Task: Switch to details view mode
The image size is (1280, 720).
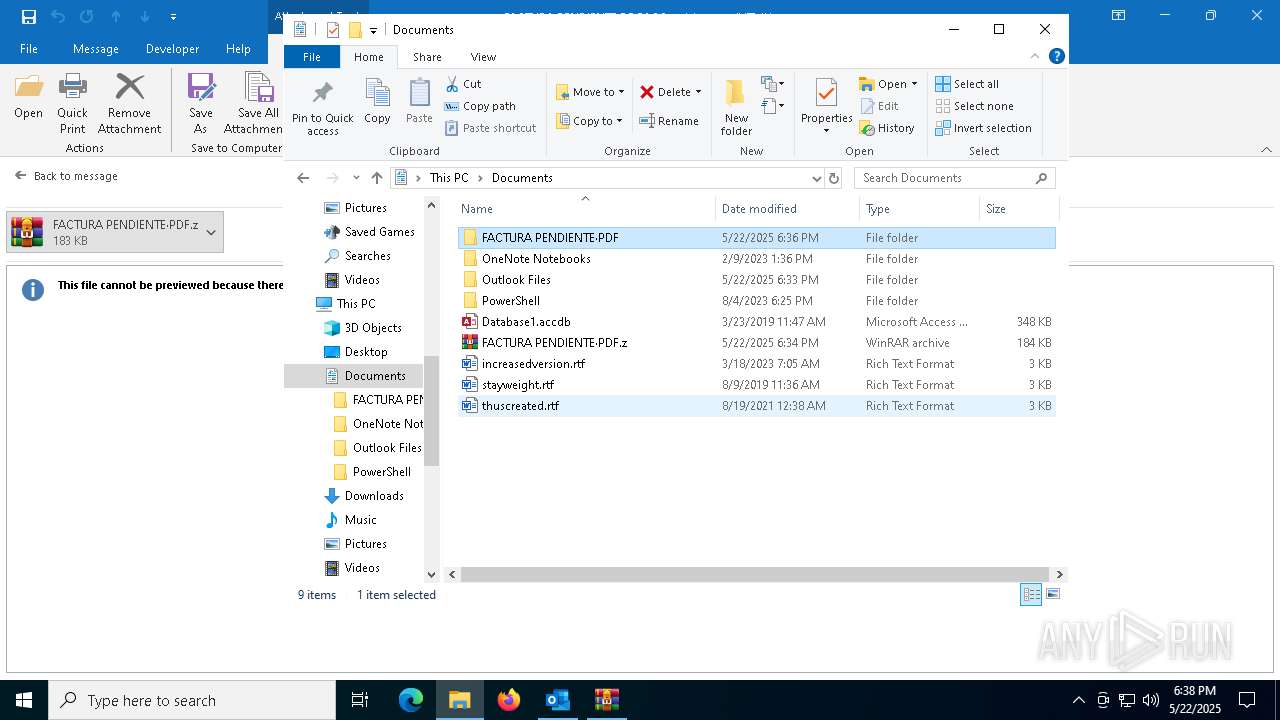Action: point(1031,594)
